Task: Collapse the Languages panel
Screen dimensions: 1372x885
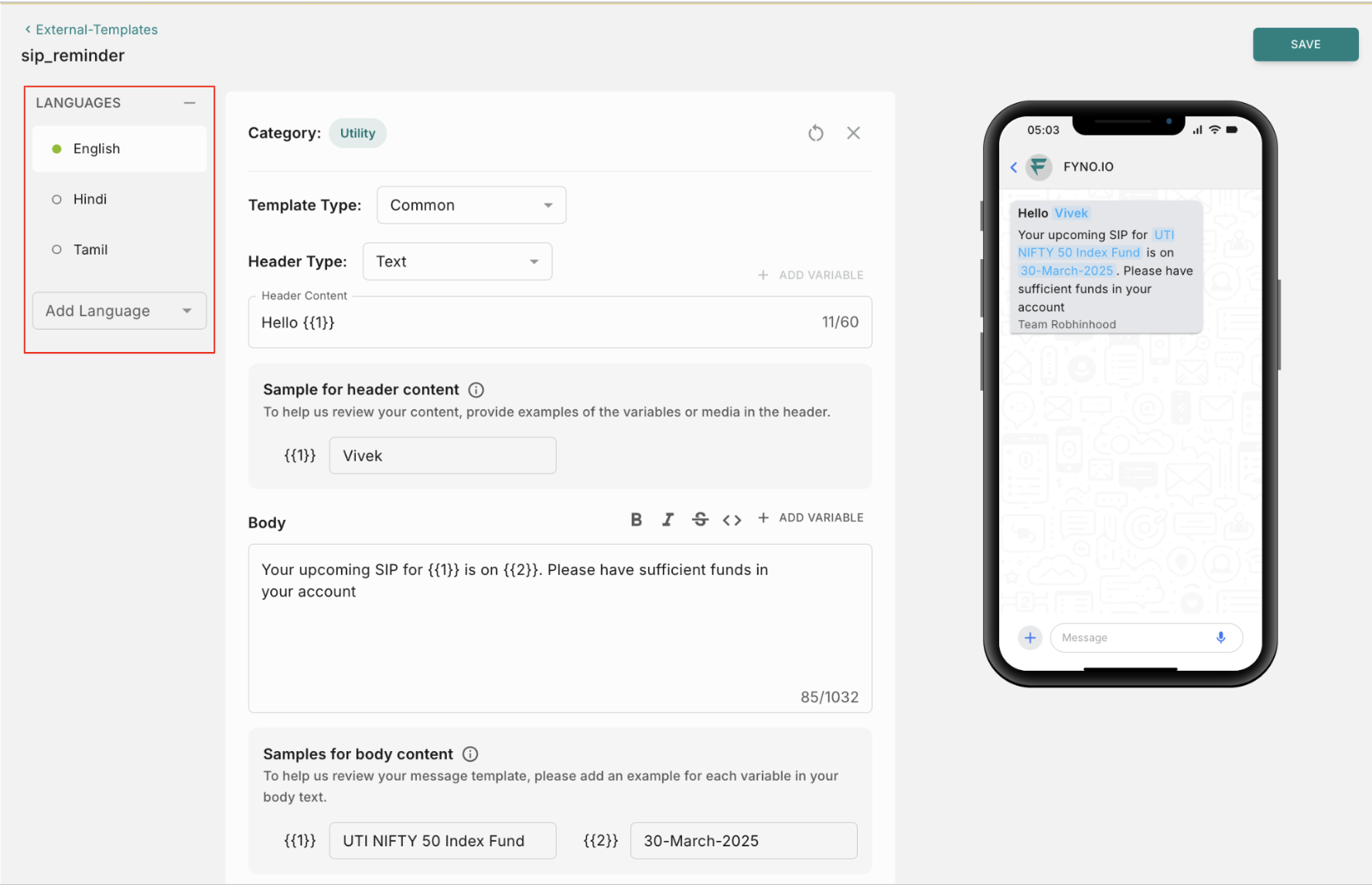Action: point(189,103)
